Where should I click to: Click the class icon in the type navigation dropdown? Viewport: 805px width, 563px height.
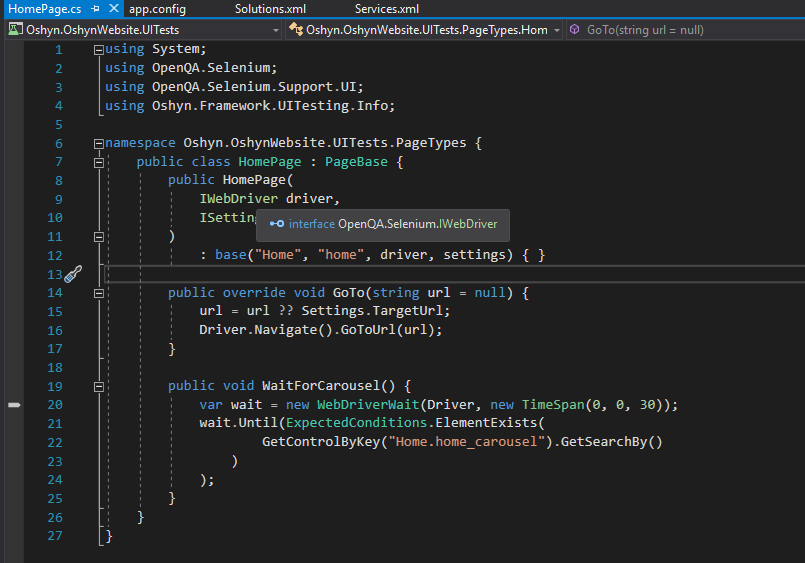[295, 30]
